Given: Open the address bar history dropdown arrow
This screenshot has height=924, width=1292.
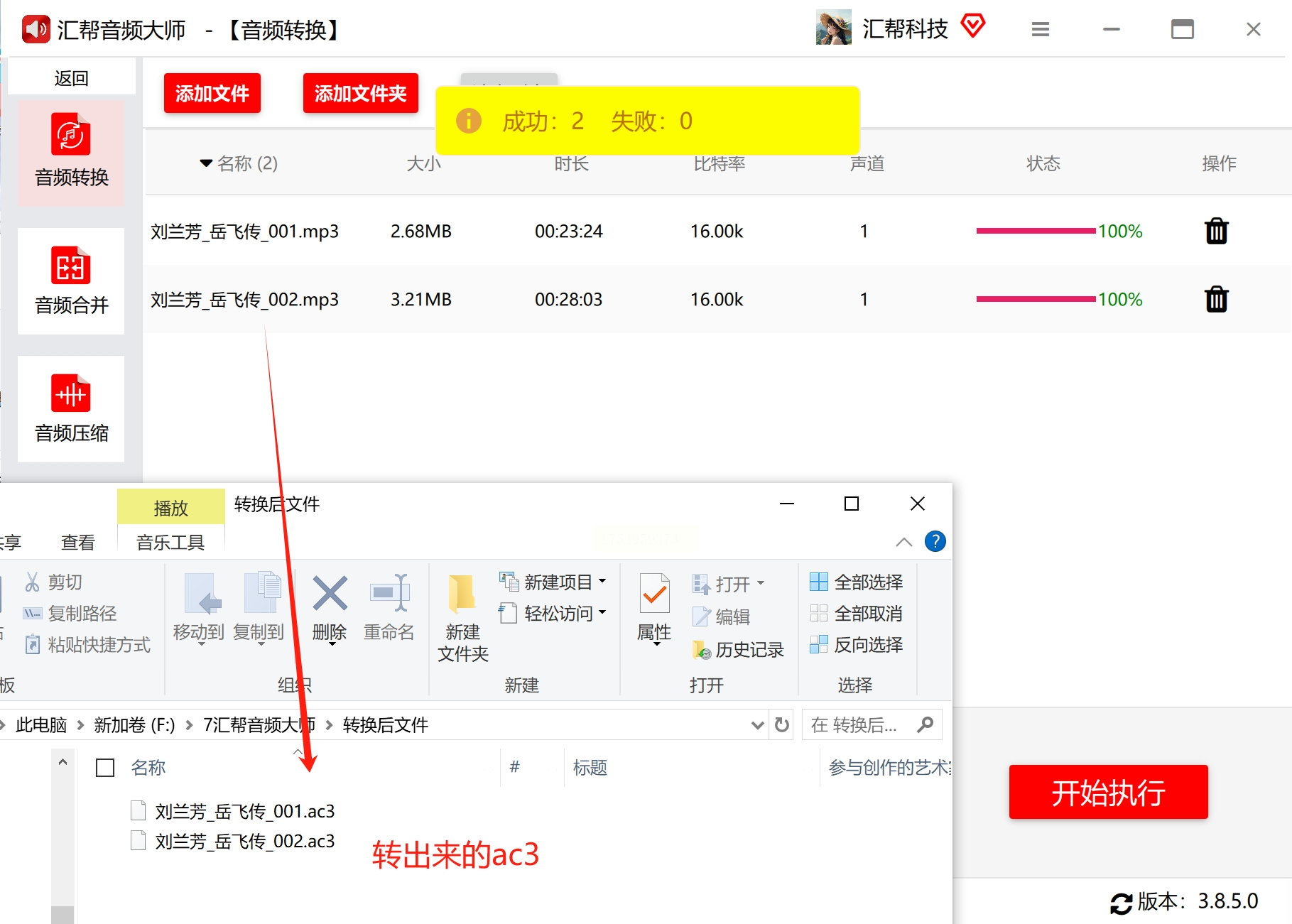Looking at the screenshot, I should coord(757,724).
